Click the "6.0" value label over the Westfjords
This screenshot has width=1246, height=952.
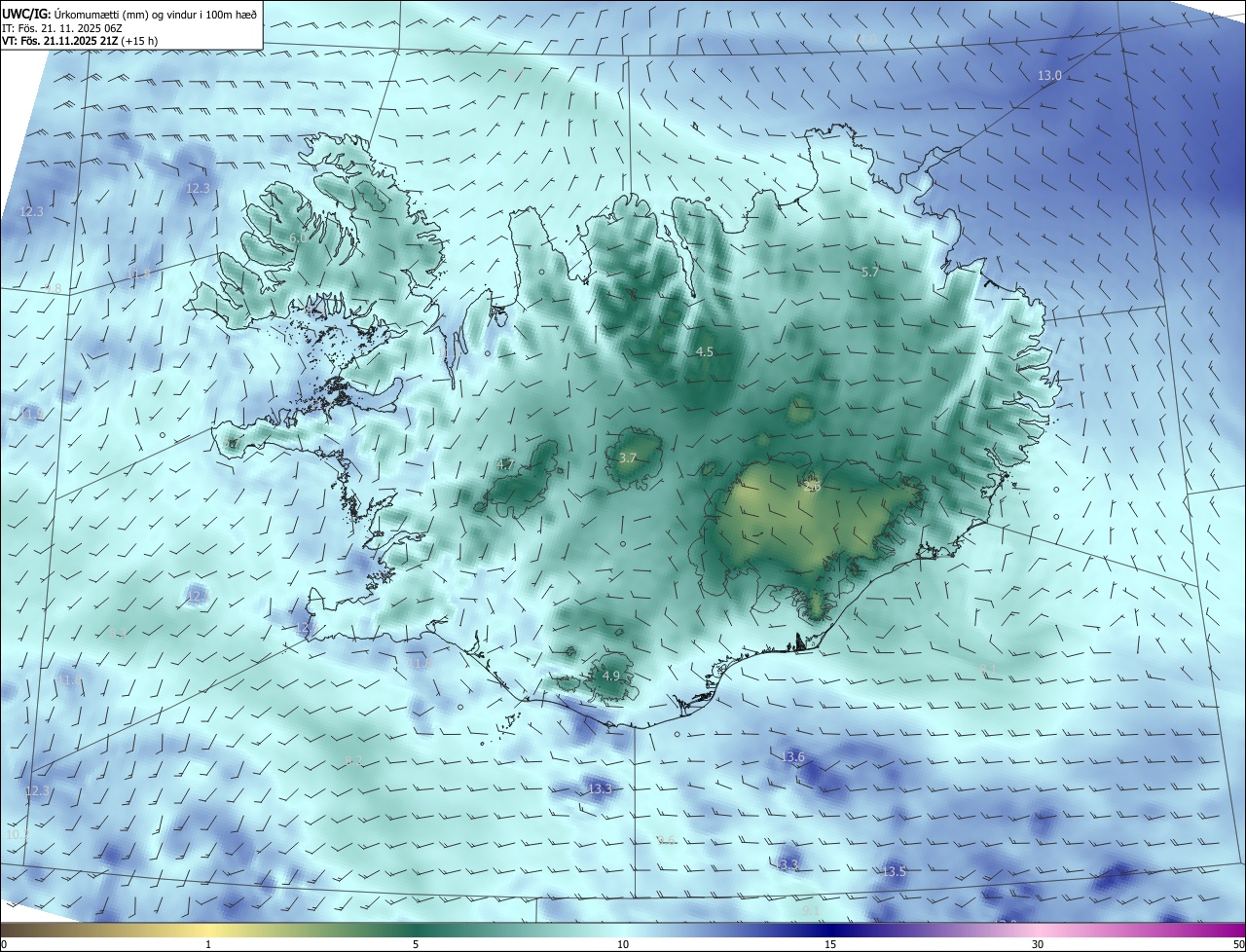298,238
